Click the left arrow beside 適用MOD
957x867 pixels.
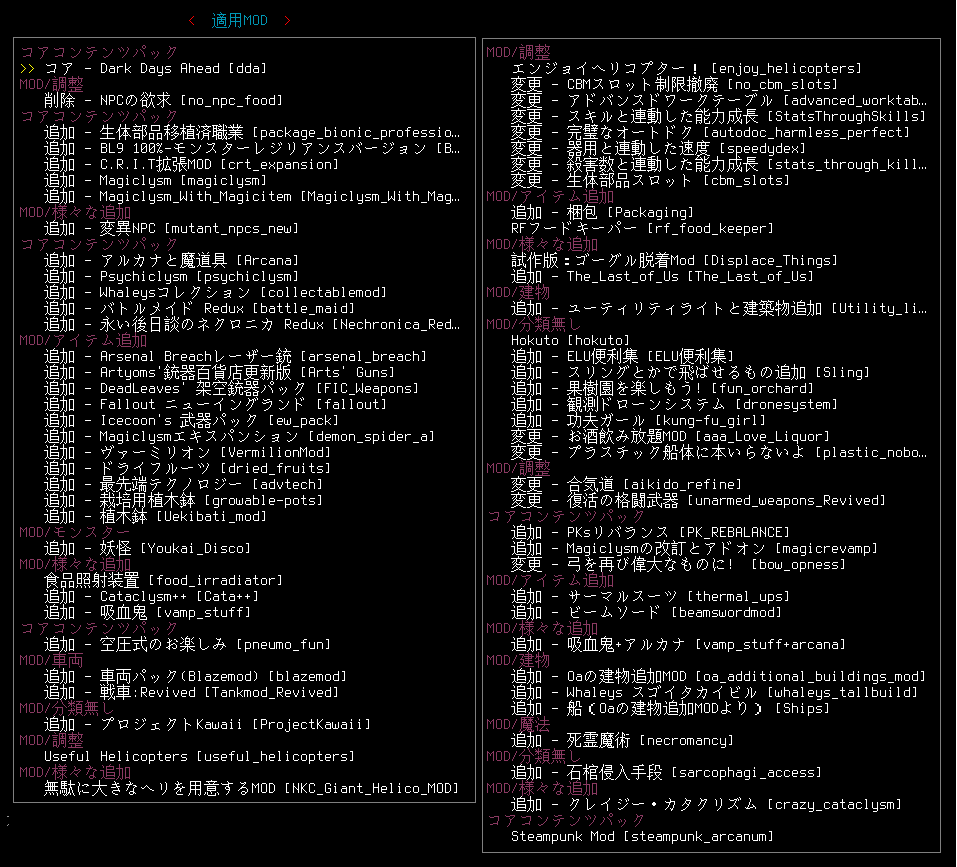[x=192, y=21]
